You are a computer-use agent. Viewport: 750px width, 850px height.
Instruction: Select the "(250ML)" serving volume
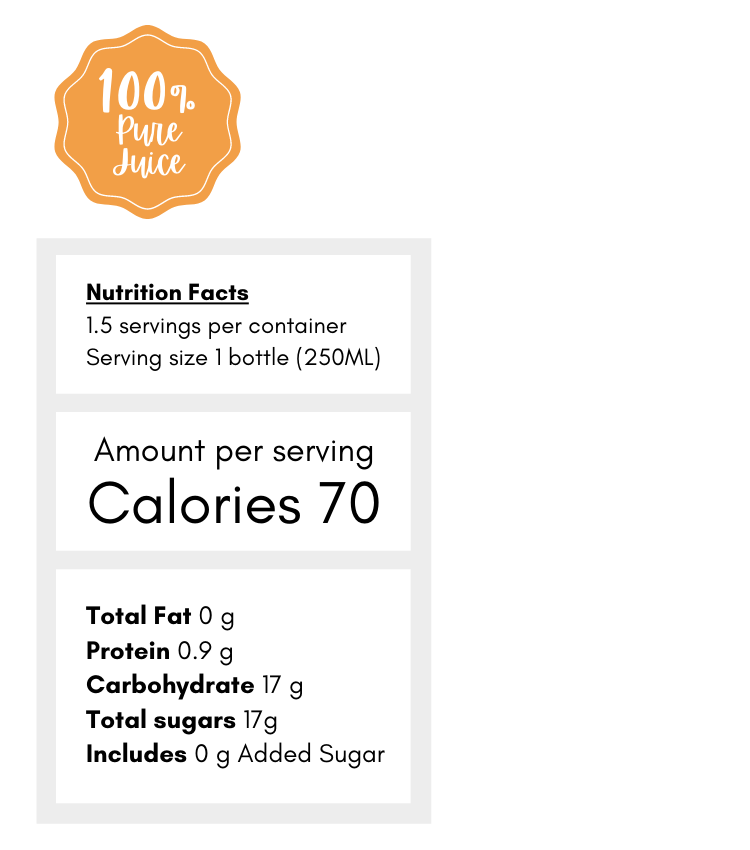[x=339, y=358]
